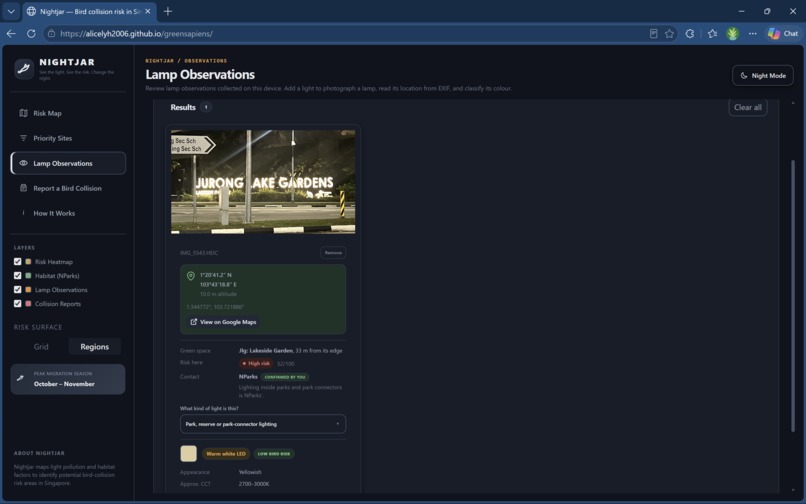This screenshot has height=504, width=806.
Task: Click the external link icon beside Google Maps
Action: (x=194, y=322)
